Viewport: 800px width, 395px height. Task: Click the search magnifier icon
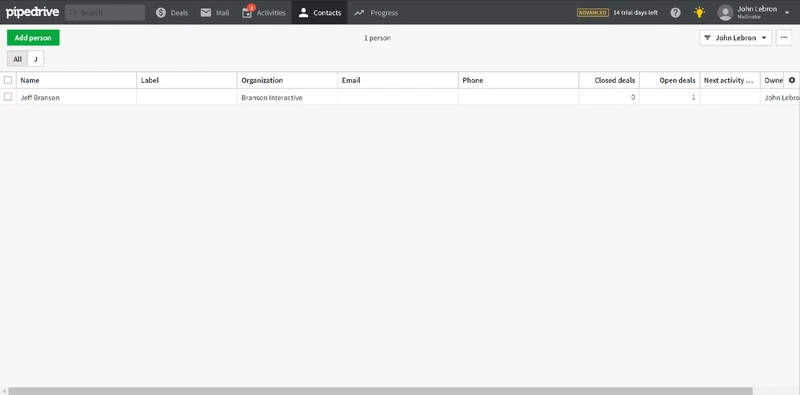point(73,13)
